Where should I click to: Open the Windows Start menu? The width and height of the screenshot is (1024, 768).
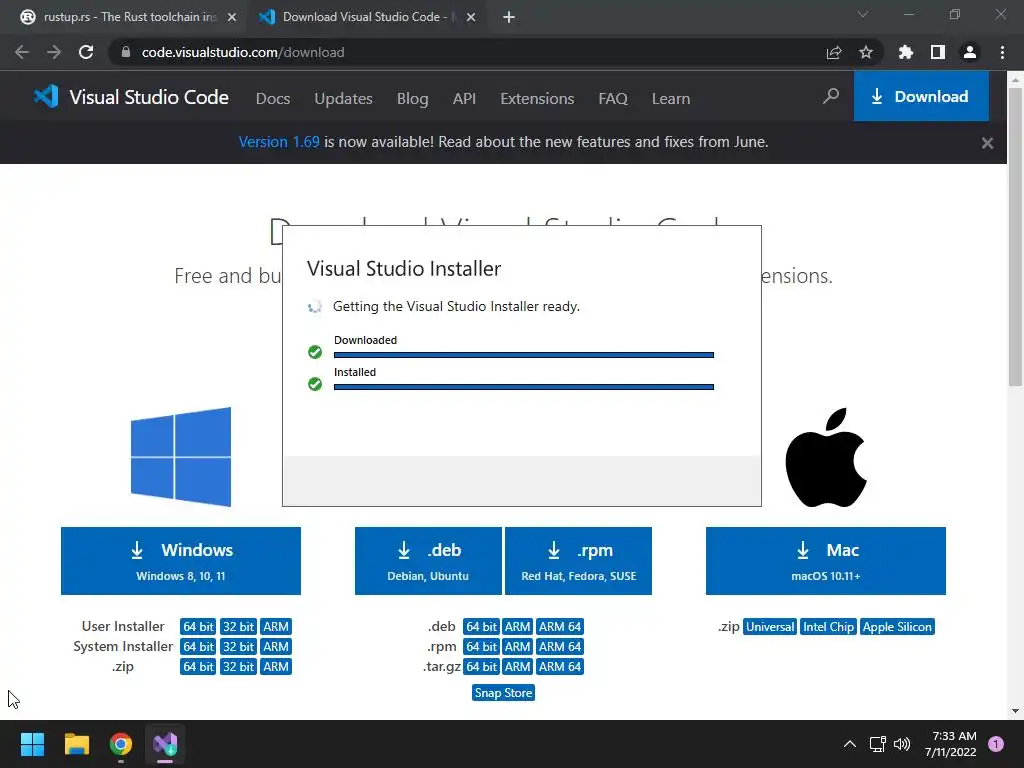point(32,744)
